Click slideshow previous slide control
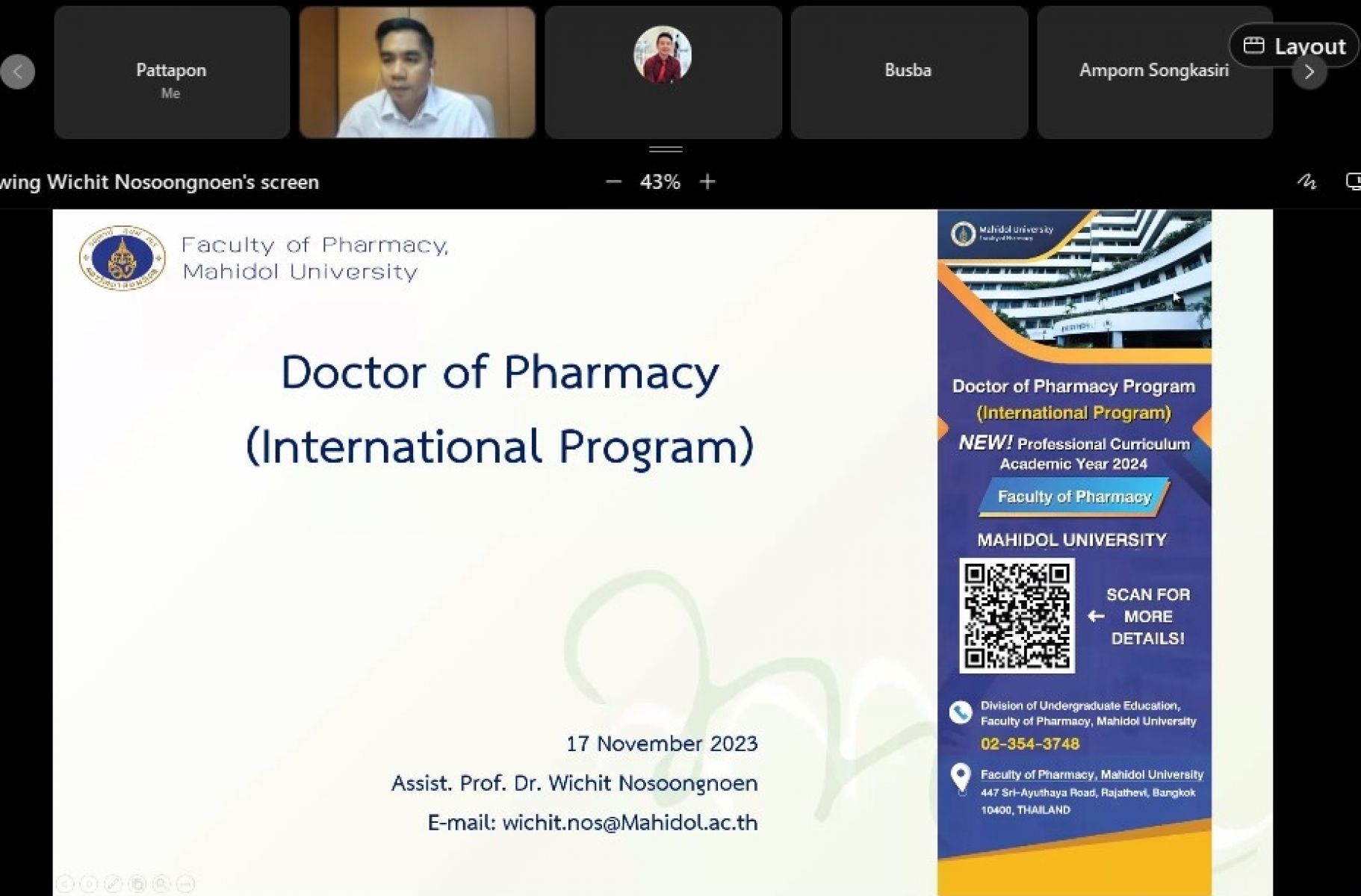 pyautogui.click(x=65, y=884)
